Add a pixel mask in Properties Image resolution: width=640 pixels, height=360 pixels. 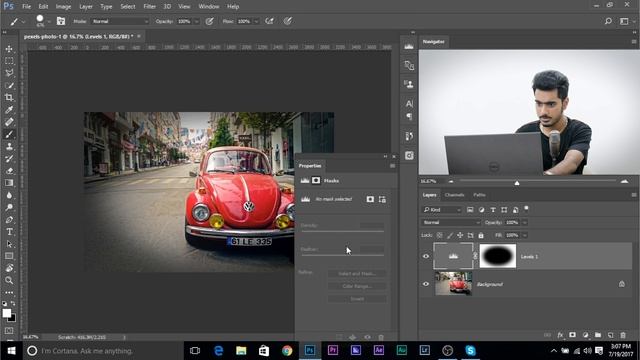point(370,199)
